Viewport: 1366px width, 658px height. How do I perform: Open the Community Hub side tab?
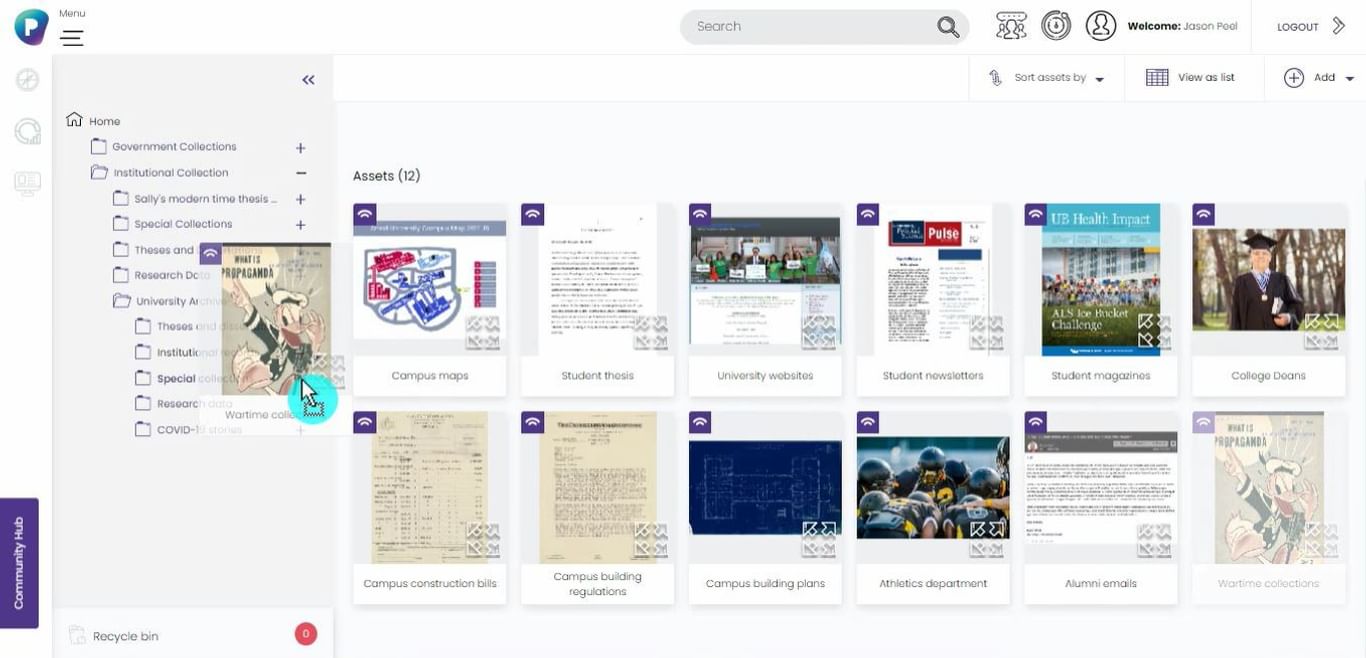[19, 563]
